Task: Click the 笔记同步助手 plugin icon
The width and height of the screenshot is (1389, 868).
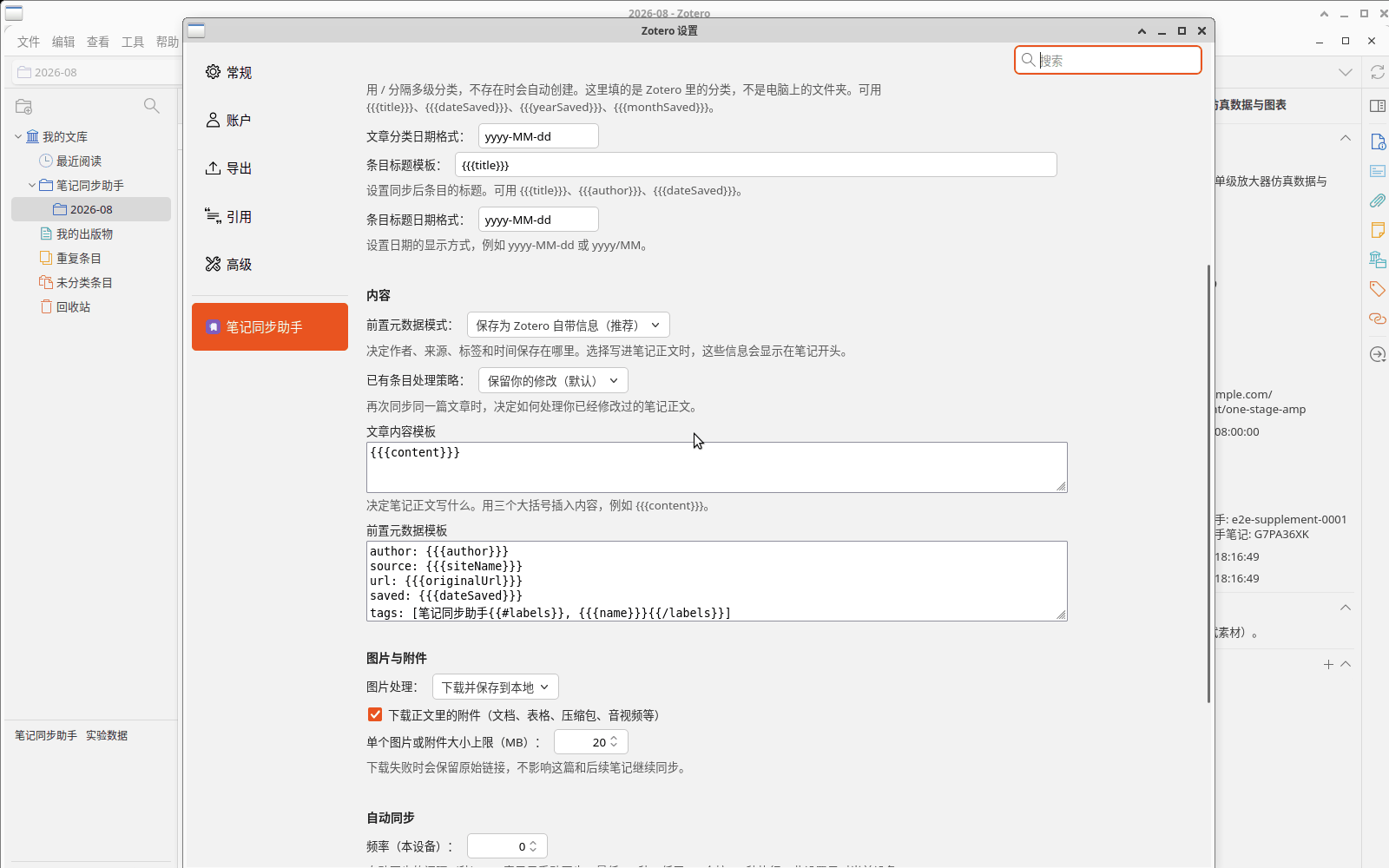Action: click(213, 327)
